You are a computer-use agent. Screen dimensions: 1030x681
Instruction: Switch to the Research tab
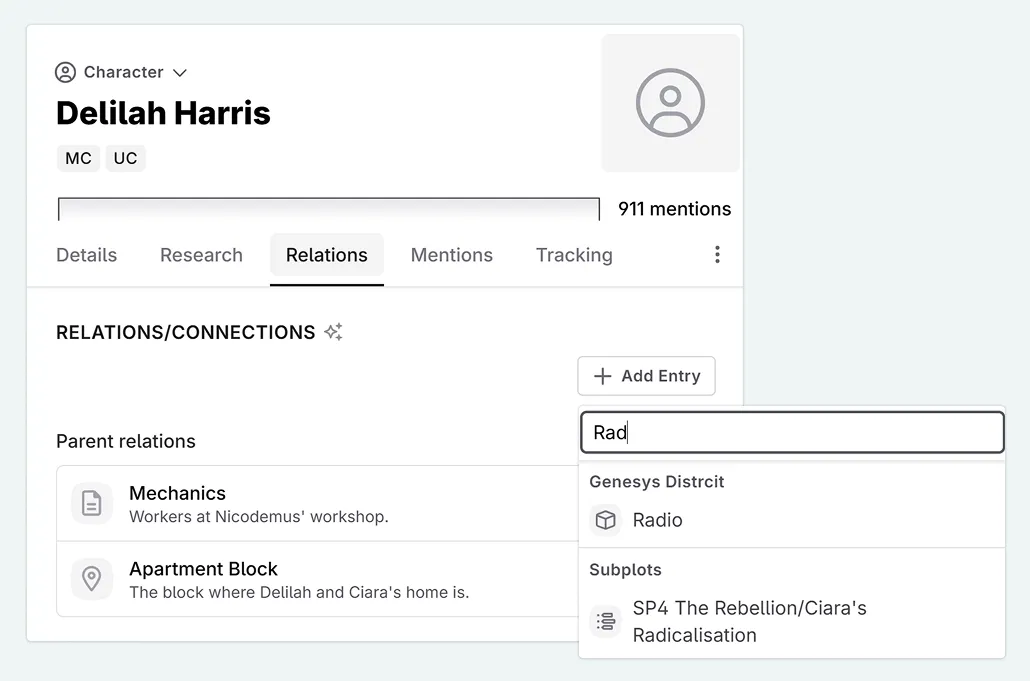point(201,255)
